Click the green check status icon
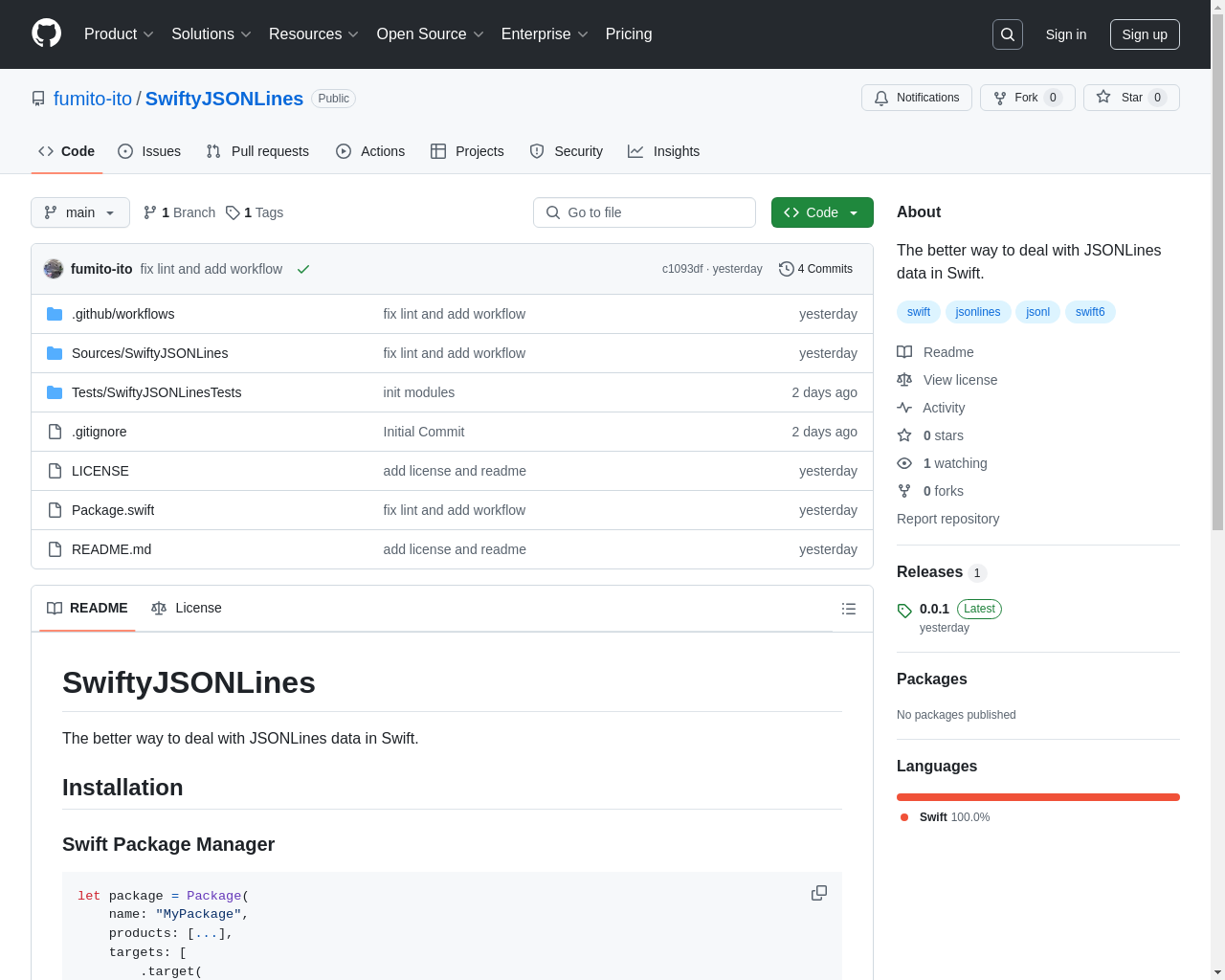The height and width of the screenshot is (980, 1225). point(303,269)
